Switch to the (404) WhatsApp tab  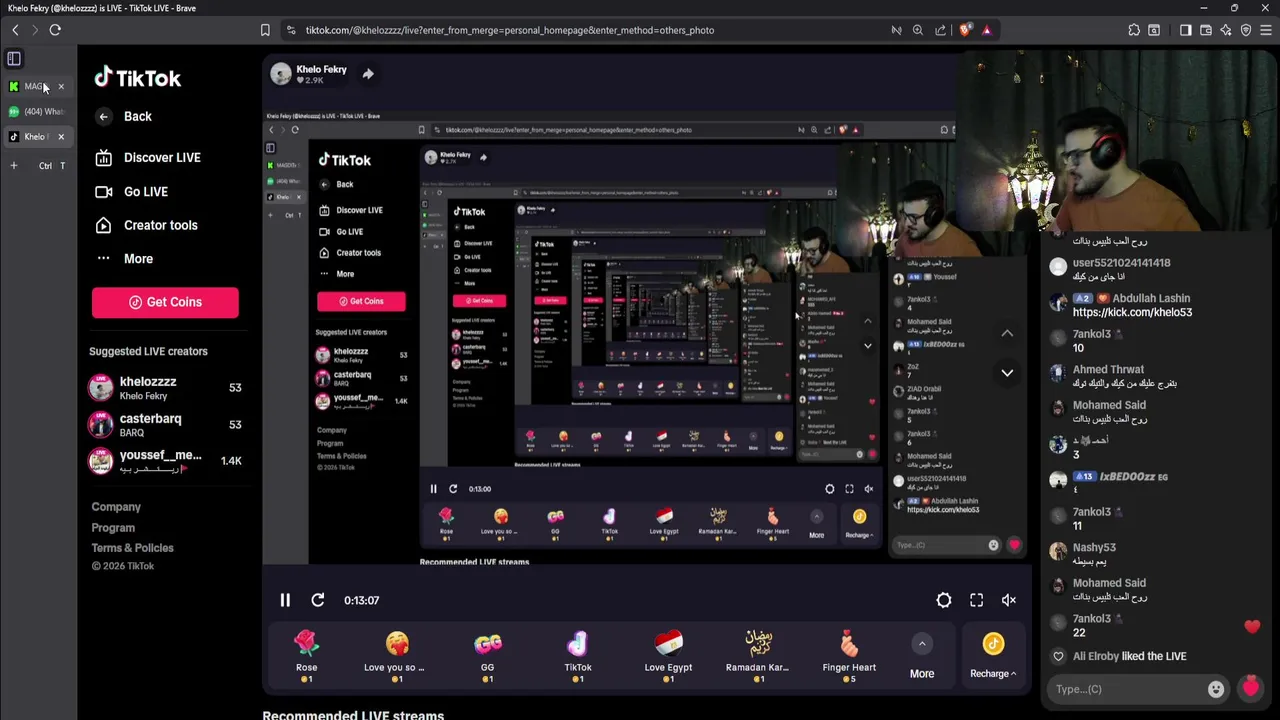pos(37,112)
